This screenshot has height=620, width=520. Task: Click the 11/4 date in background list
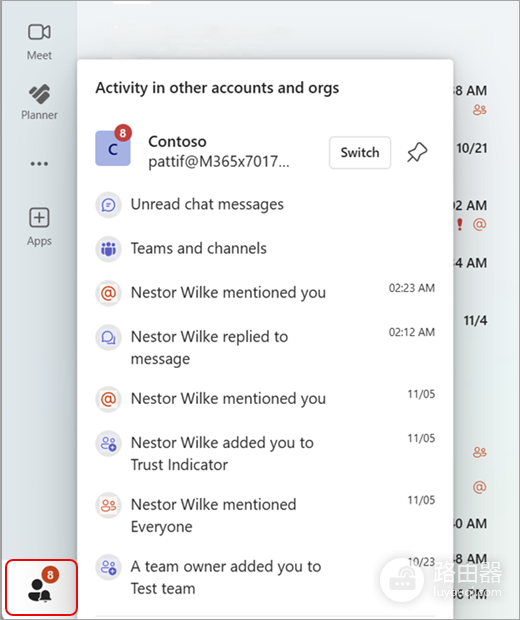(x=475, y=320)
